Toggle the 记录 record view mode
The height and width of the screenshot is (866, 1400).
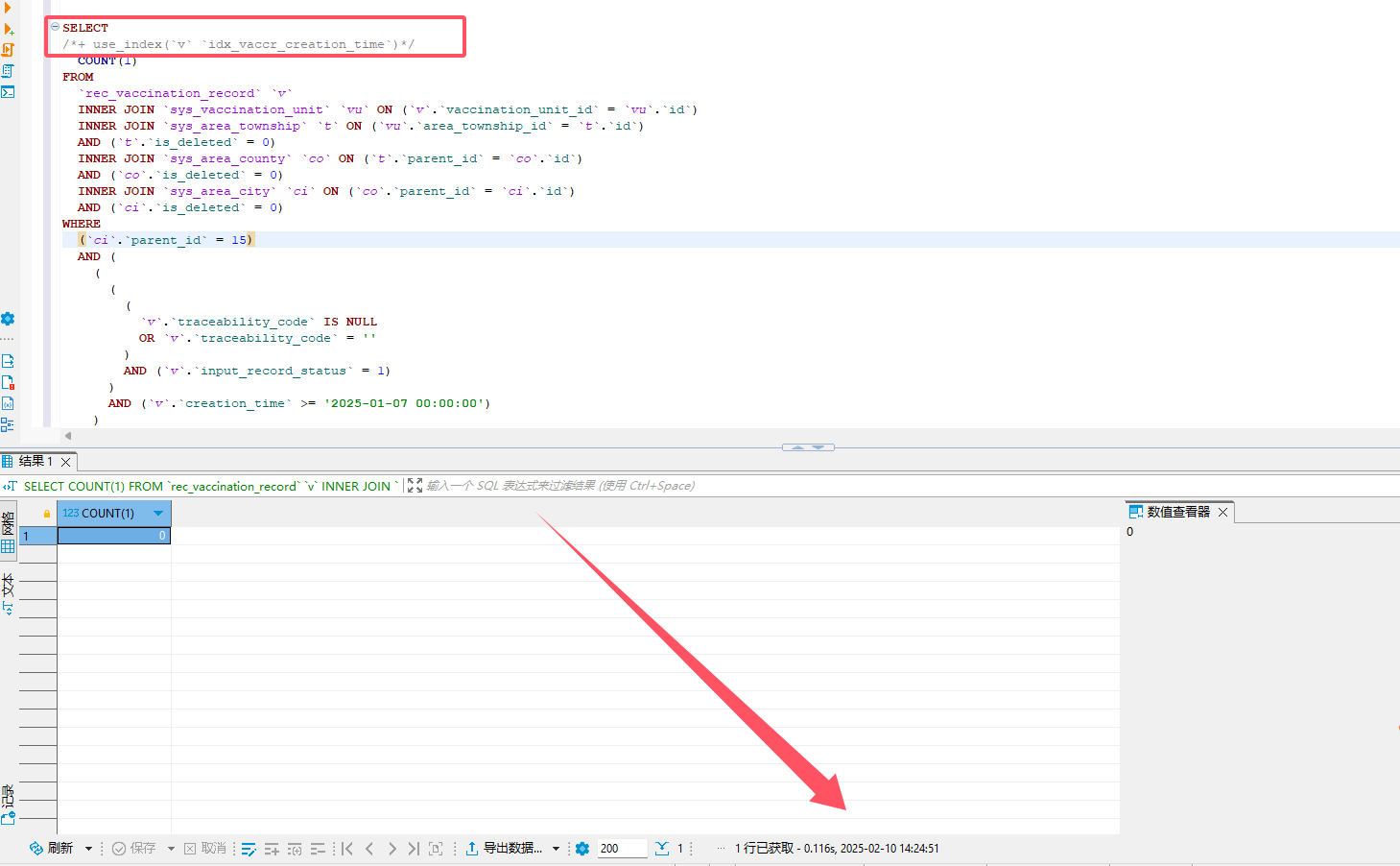click(8, 795)
